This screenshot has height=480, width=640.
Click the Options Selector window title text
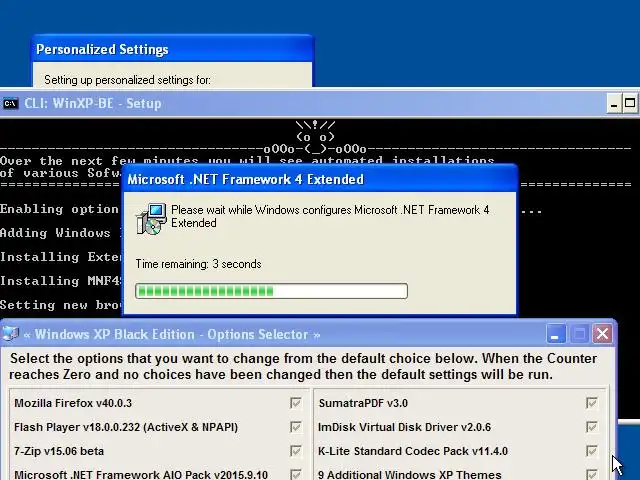(x=172, y=335)
